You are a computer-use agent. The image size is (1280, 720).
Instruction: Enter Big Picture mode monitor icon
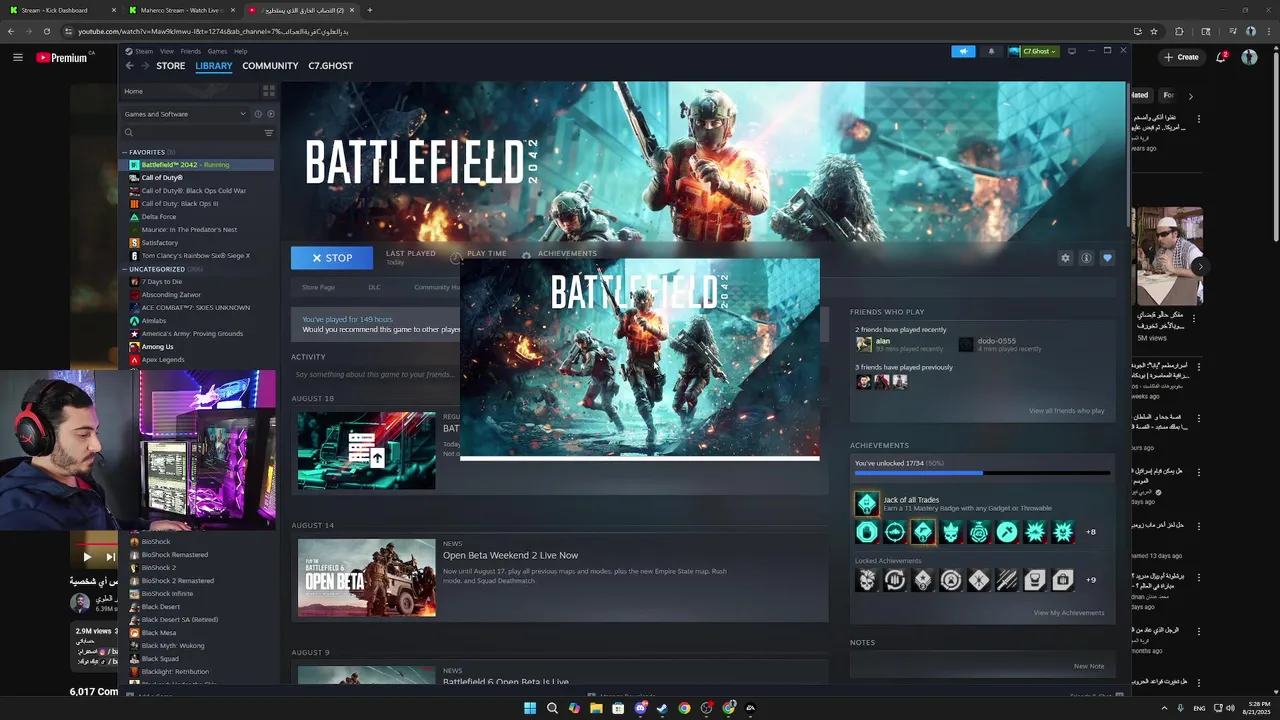1072,51
